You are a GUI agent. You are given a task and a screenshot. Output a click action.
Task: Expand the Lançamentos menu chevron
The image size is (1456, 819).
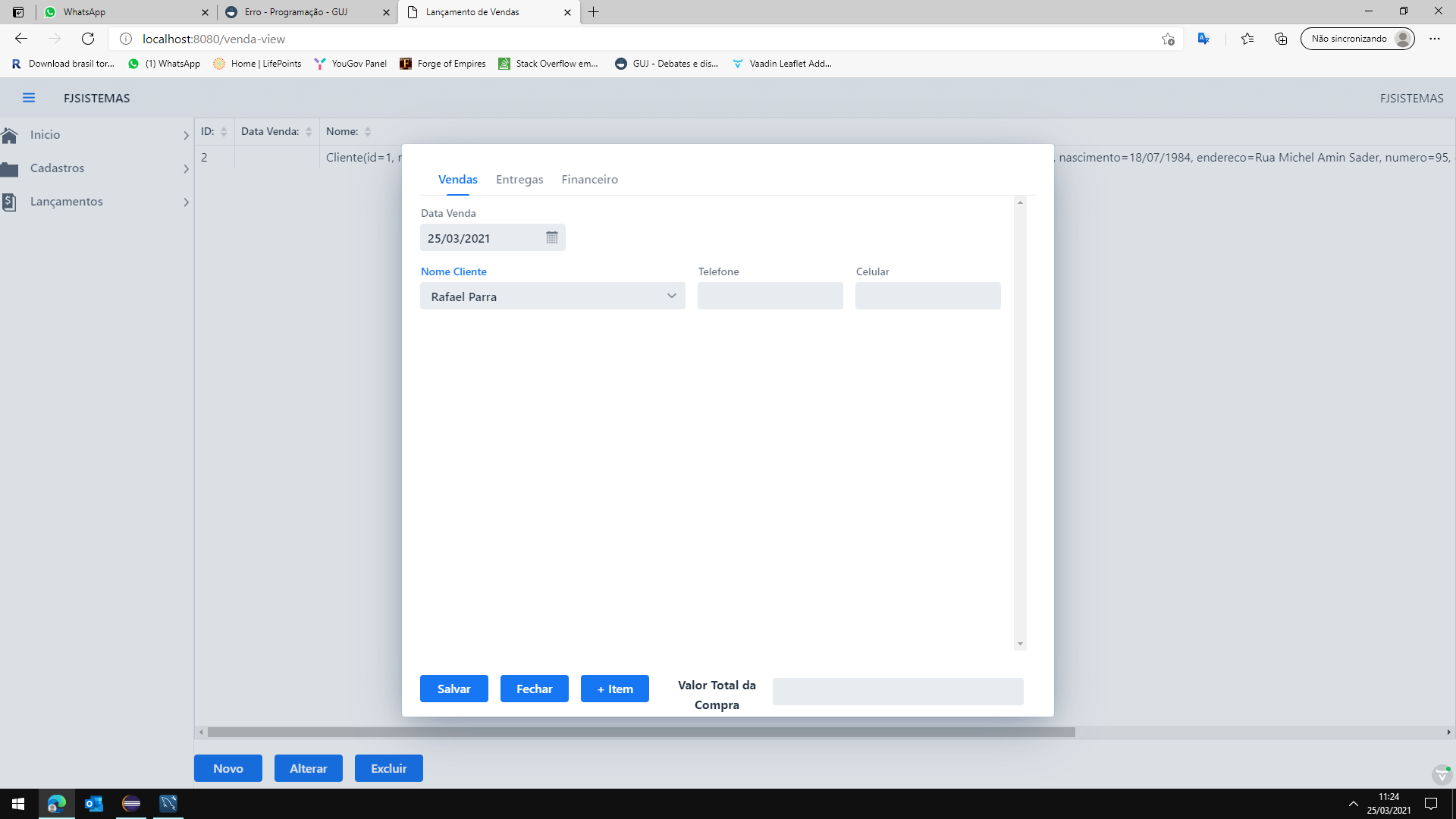(186, 202)
